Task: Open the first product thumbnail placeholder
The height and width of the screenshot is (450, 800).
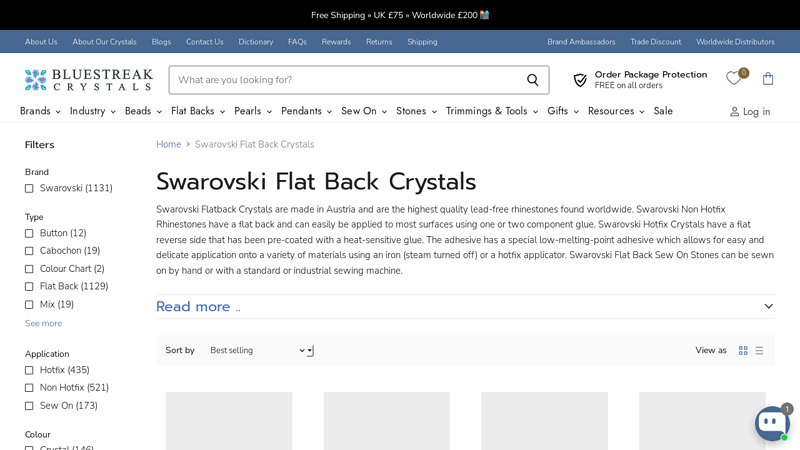Action: point(229,421)
